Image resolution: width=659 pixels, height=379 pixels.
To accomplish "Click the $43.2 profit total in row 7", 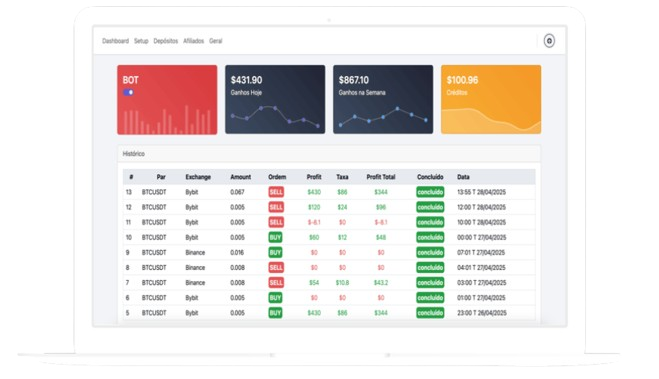I will tap(381, 283).
